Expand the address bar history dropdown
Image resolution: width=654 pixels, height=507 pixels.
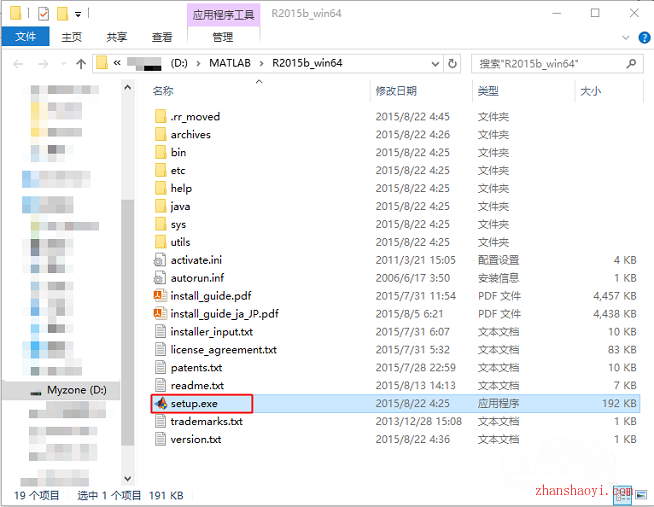coord(435,64)
